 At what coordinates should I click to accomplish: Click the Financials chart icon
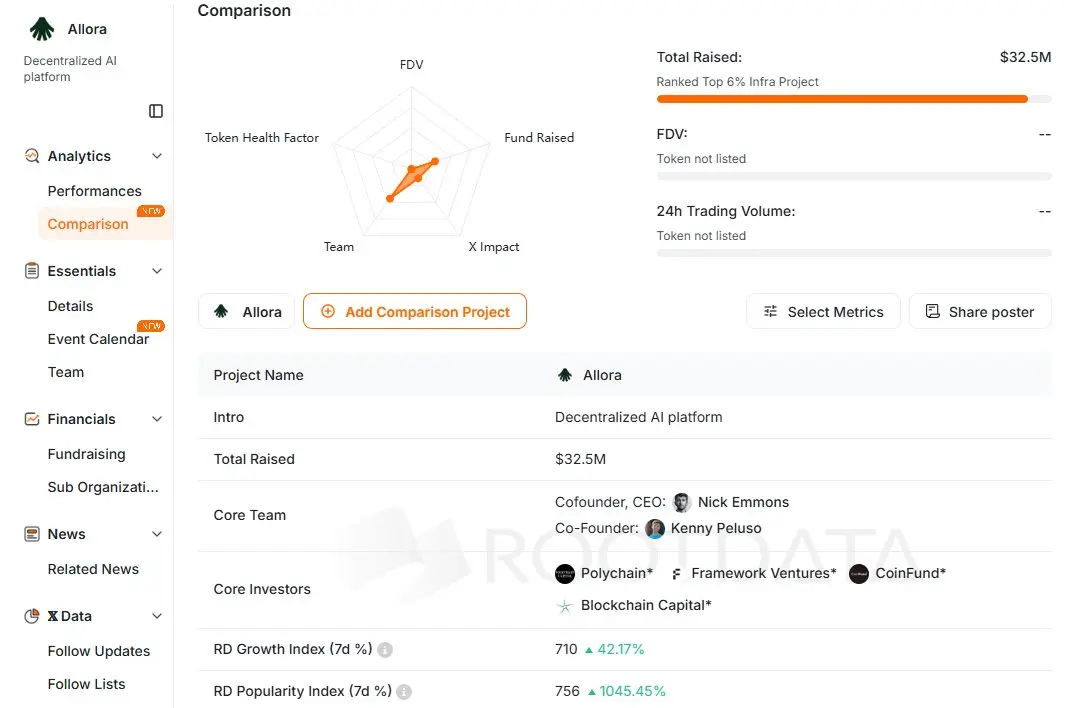32,419
